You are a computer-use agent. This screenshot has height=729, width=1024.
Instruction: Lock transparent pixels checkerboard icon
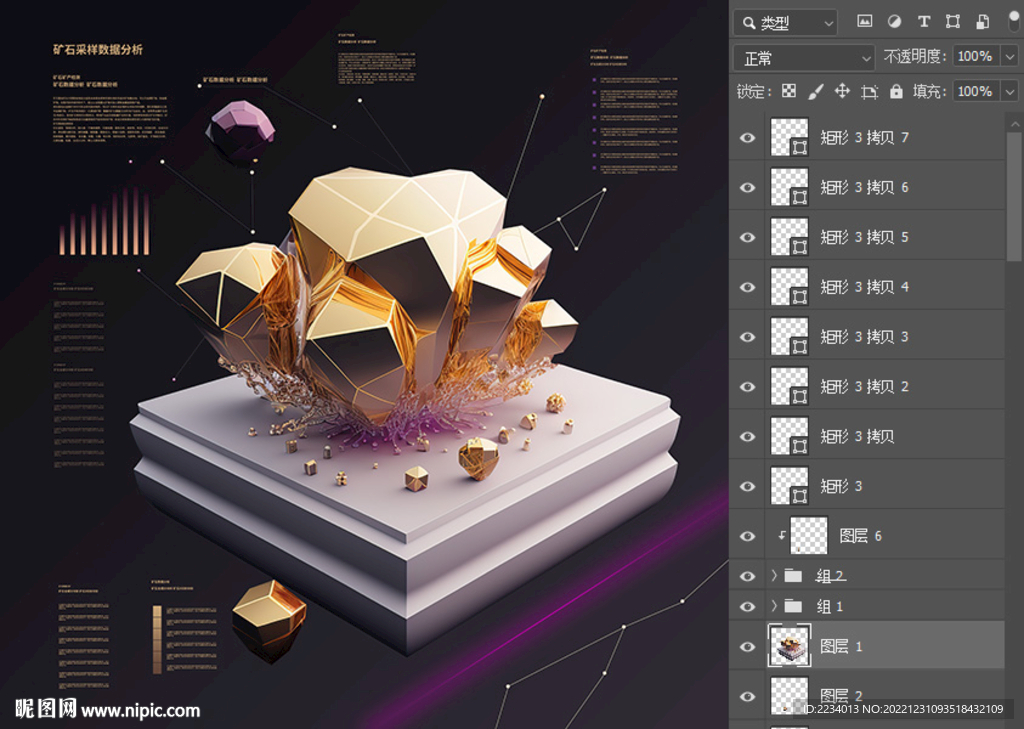click(789, 91)
